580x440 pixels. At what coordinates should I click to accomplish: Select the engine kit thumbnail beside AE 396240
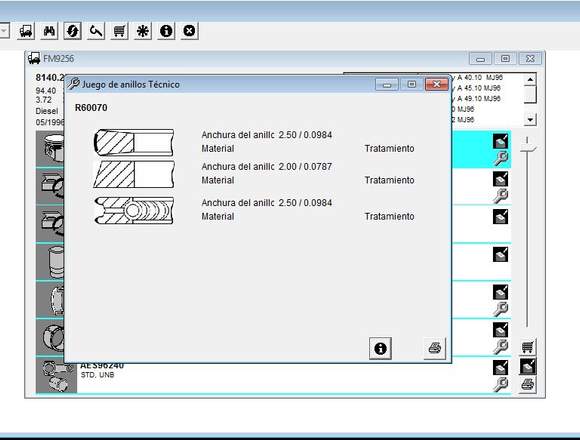pos(56,375)
